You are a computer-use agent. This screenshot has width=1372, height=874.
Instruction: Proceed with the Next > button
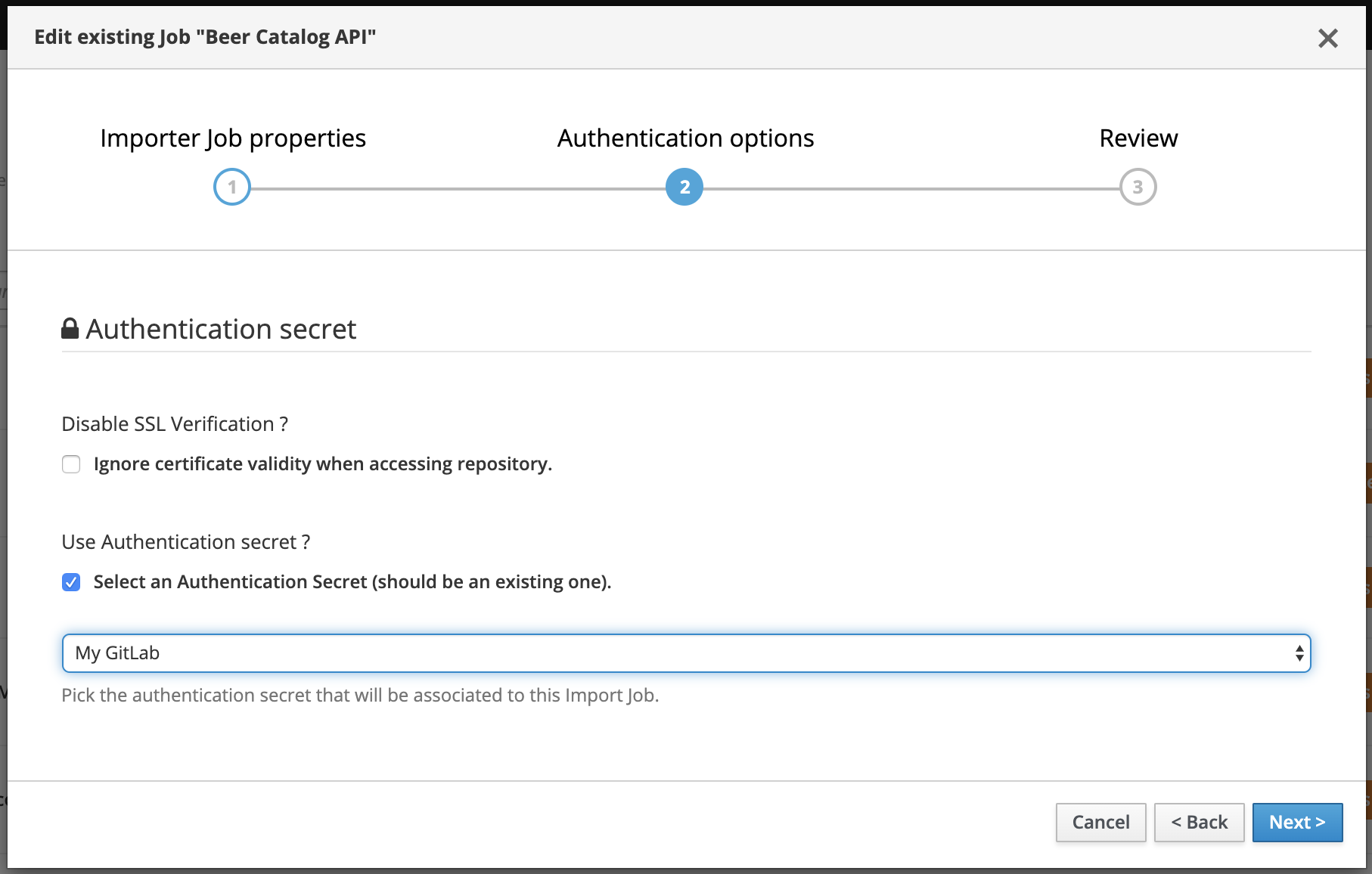(x=1297, y=823)
